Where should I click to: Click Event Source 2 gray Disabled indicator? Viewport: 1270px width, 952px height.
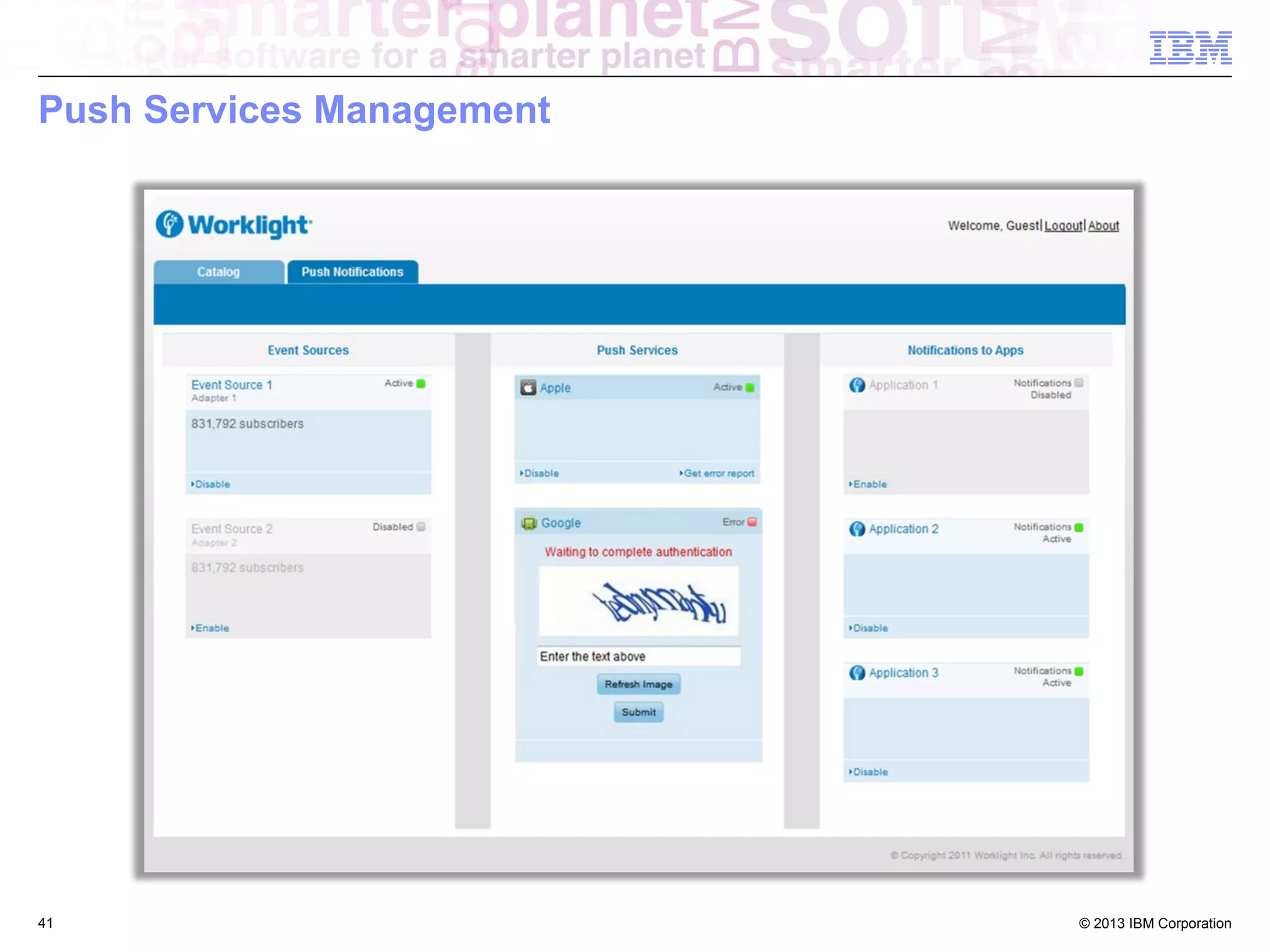[x=421, y=527]
